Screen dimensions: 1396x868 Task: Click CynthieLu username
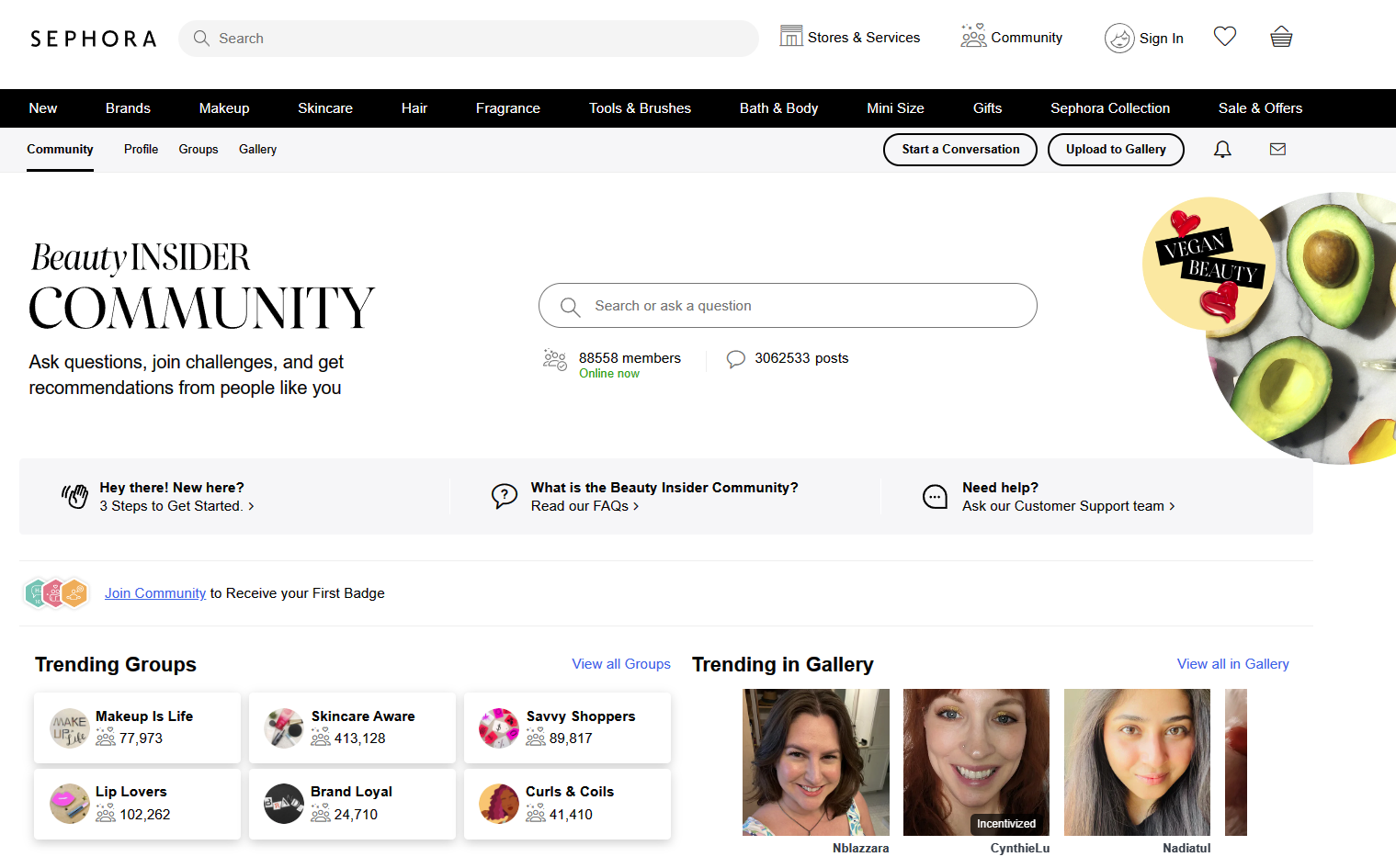(1020, 849)
